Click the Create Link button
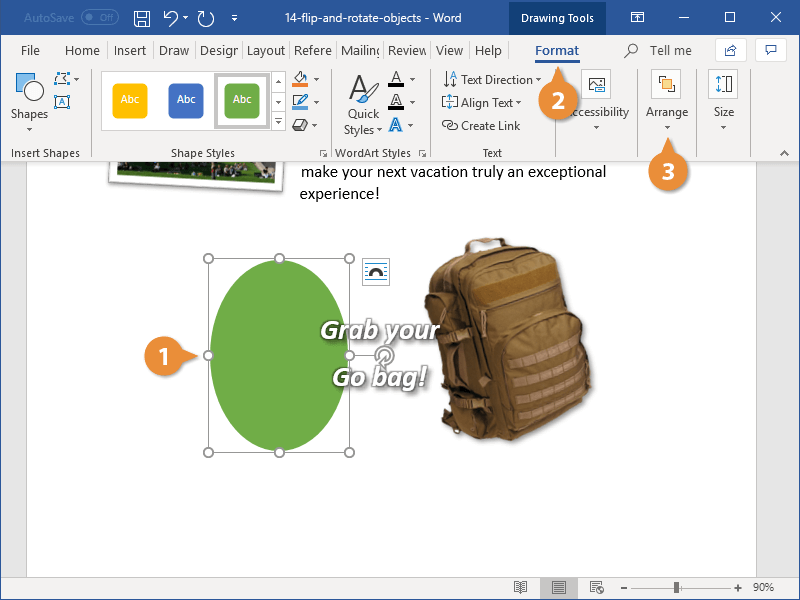This screenshot has width=800, height=600. 481,126
